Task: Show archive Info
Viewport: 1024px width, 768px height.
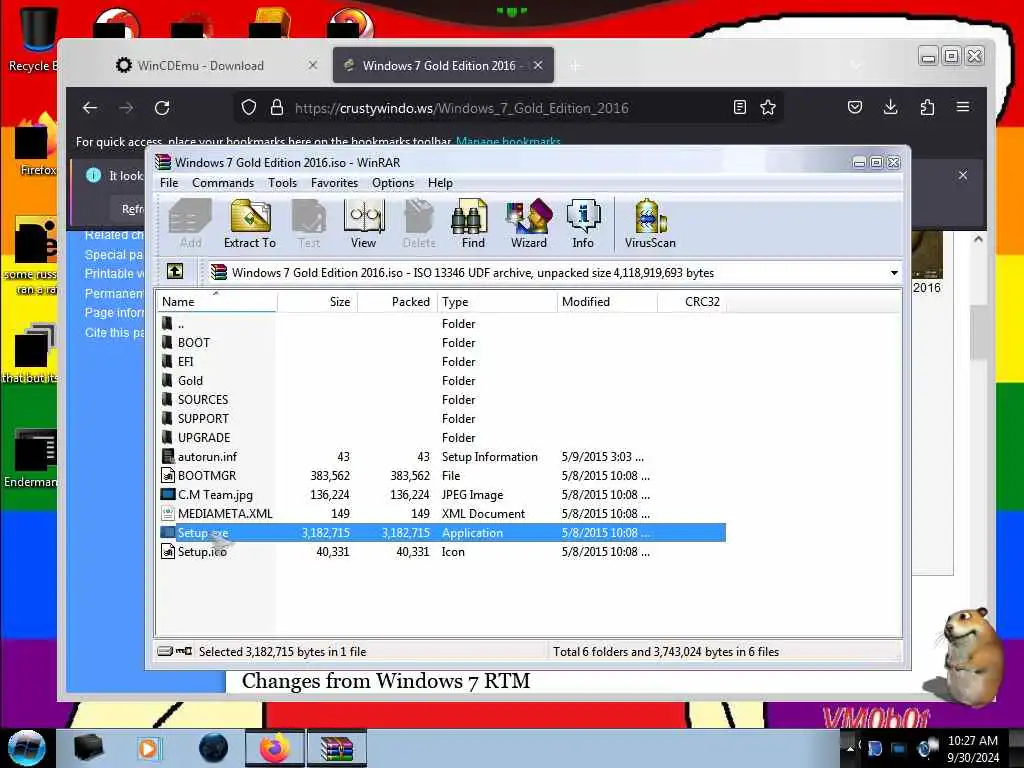Action: [x=583, y=224]
